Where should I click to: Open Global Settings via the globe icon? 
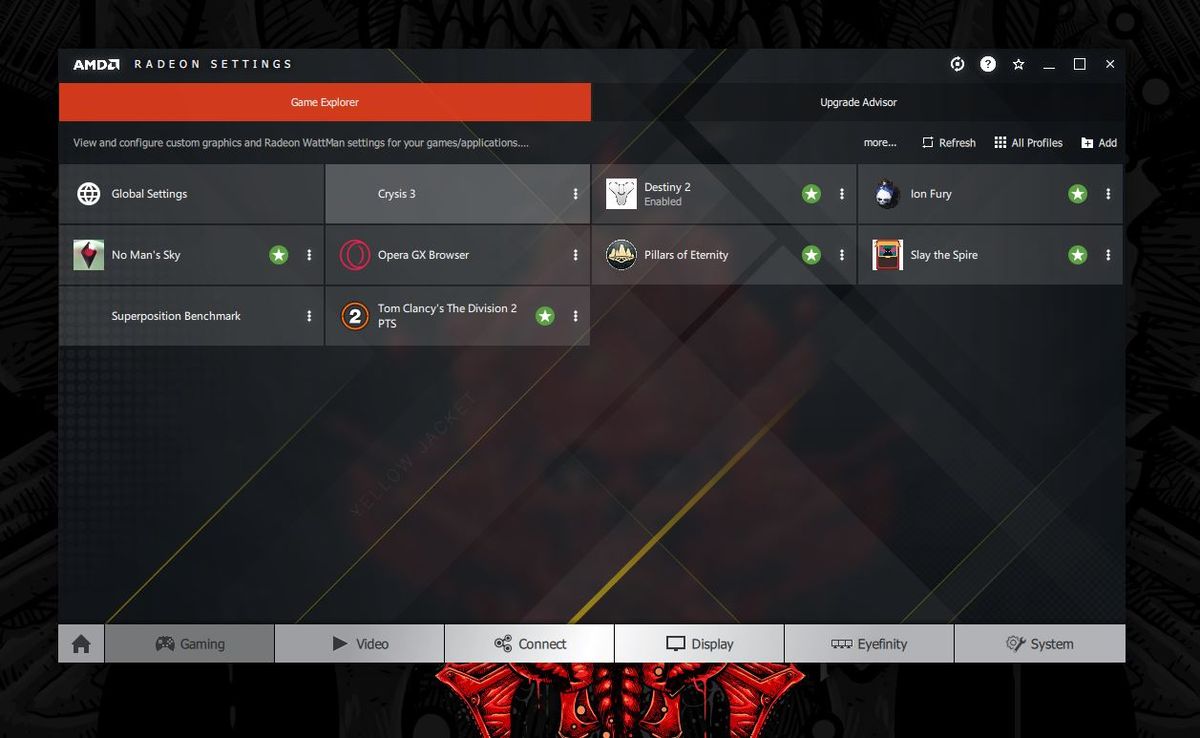point(87,194)
